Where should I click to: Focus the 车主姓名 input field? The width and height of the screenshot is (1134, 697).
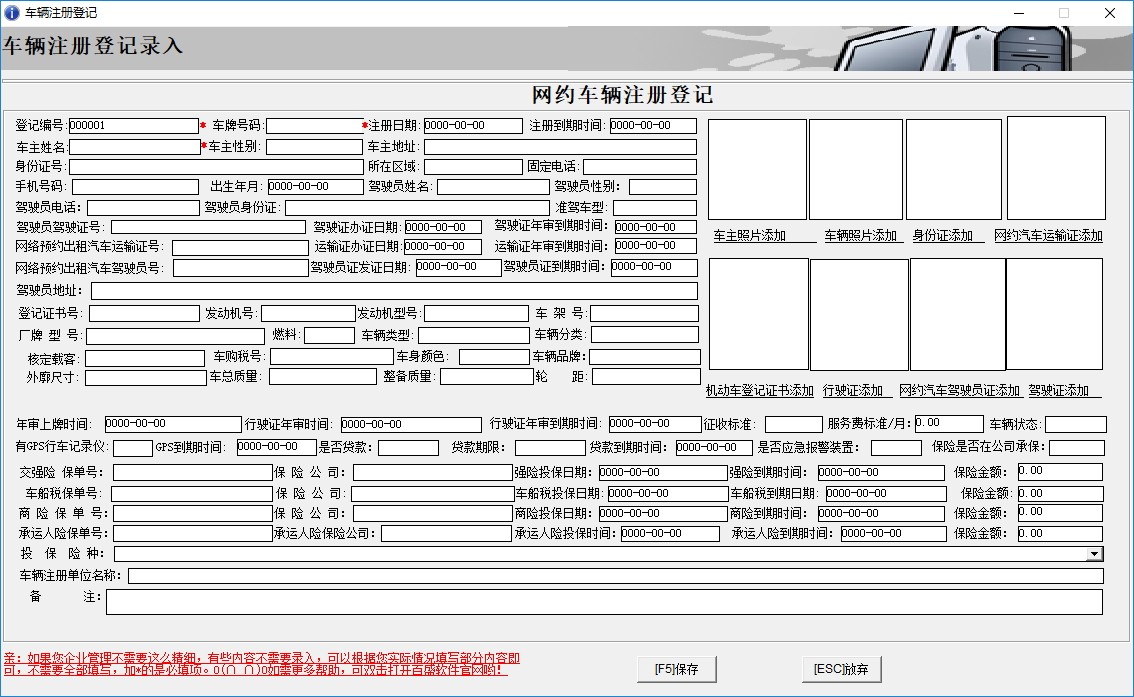135,147
